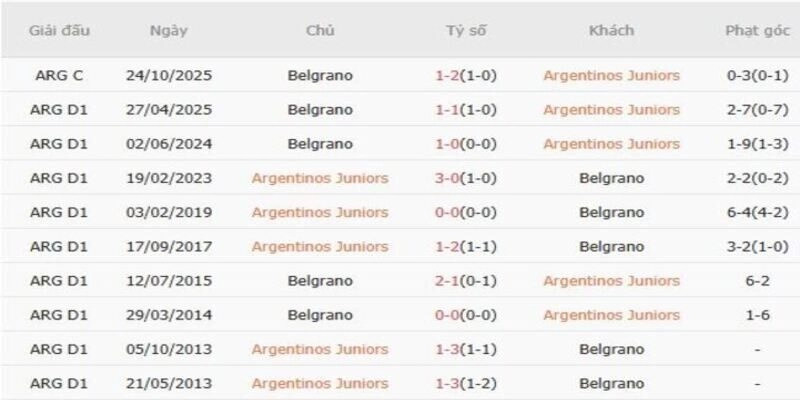Click the 1-3(1-1) score on 05/10/2013
The width and height of the screenshot is (800, 400).
[x=466, y=349]
